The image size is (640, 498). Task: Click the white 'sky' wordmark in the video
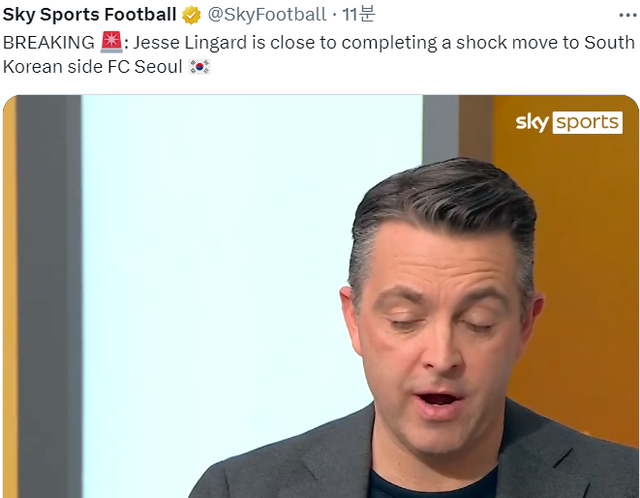[x=532, y=122]
